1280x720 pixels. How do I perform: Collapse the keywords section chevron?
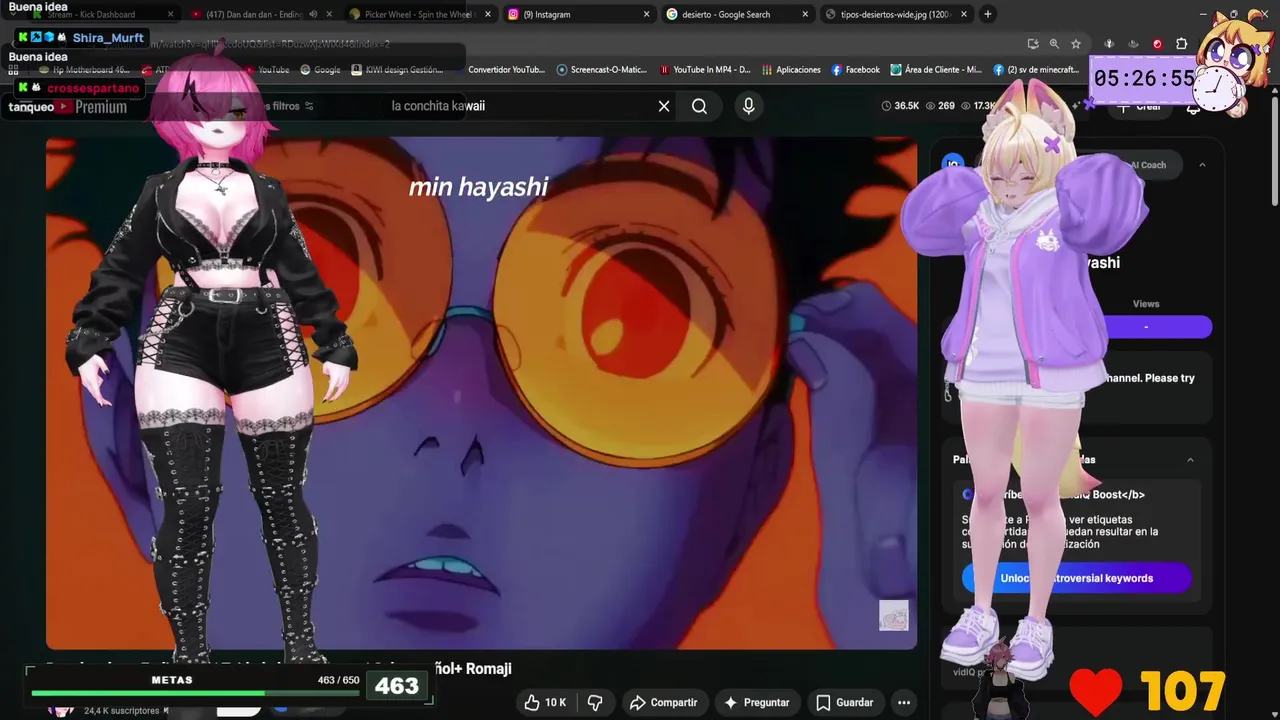tap(1190, 460)
